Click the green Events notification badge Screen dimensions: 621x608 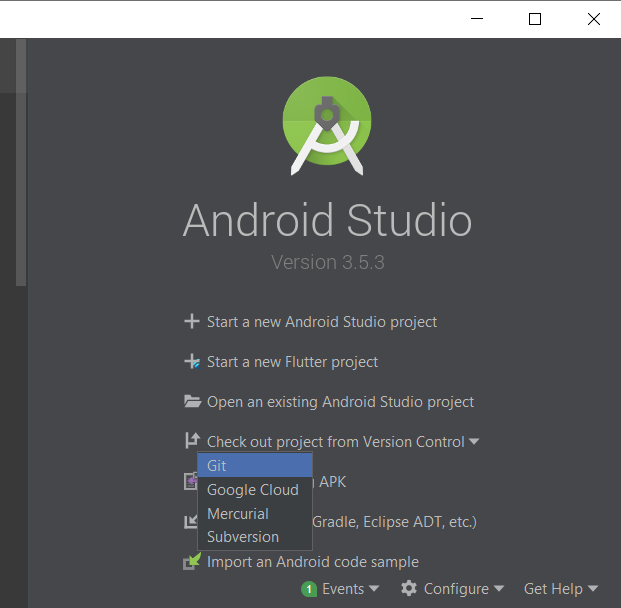click(309, 589)
